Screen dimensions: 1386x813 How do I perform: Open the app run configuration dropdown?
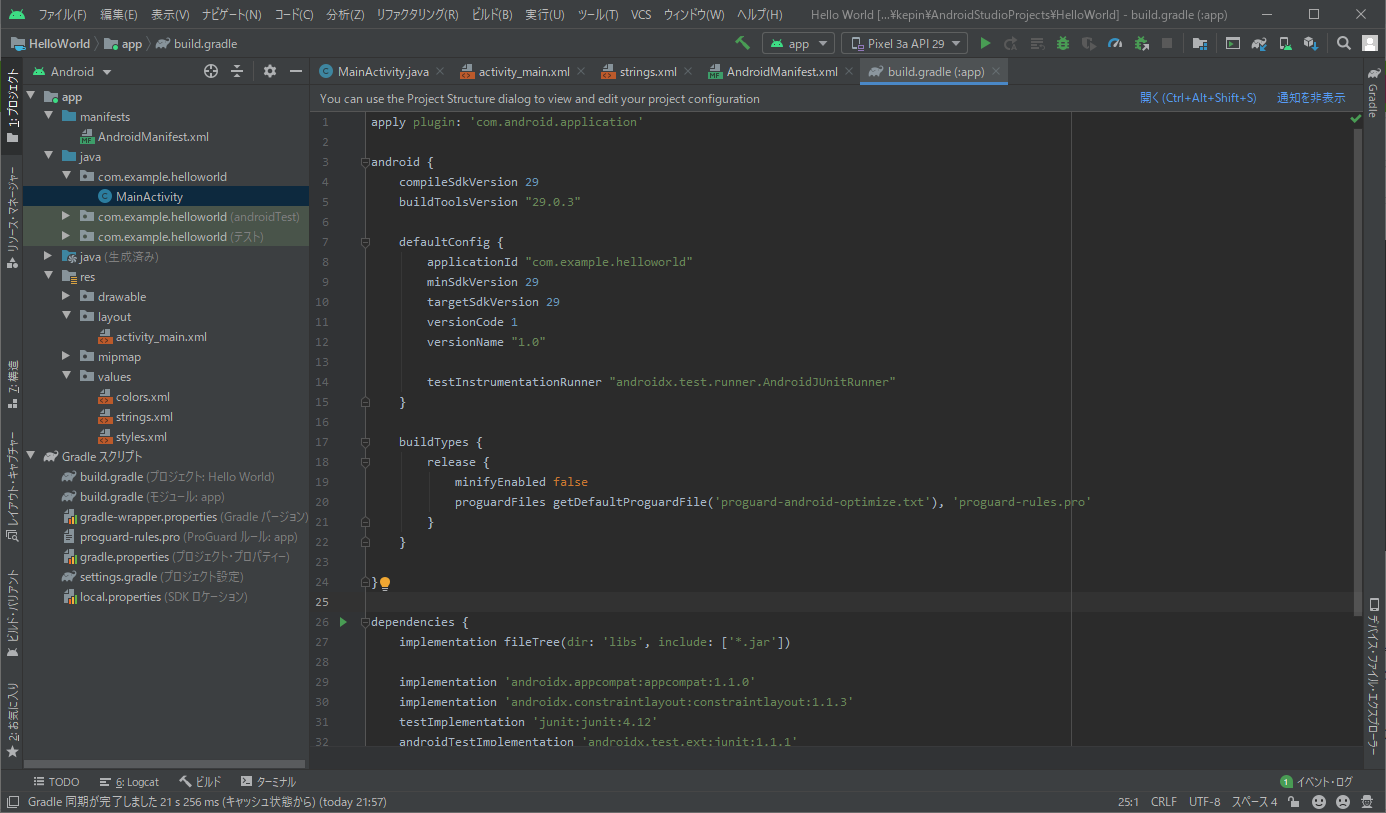tap(798, 43)
